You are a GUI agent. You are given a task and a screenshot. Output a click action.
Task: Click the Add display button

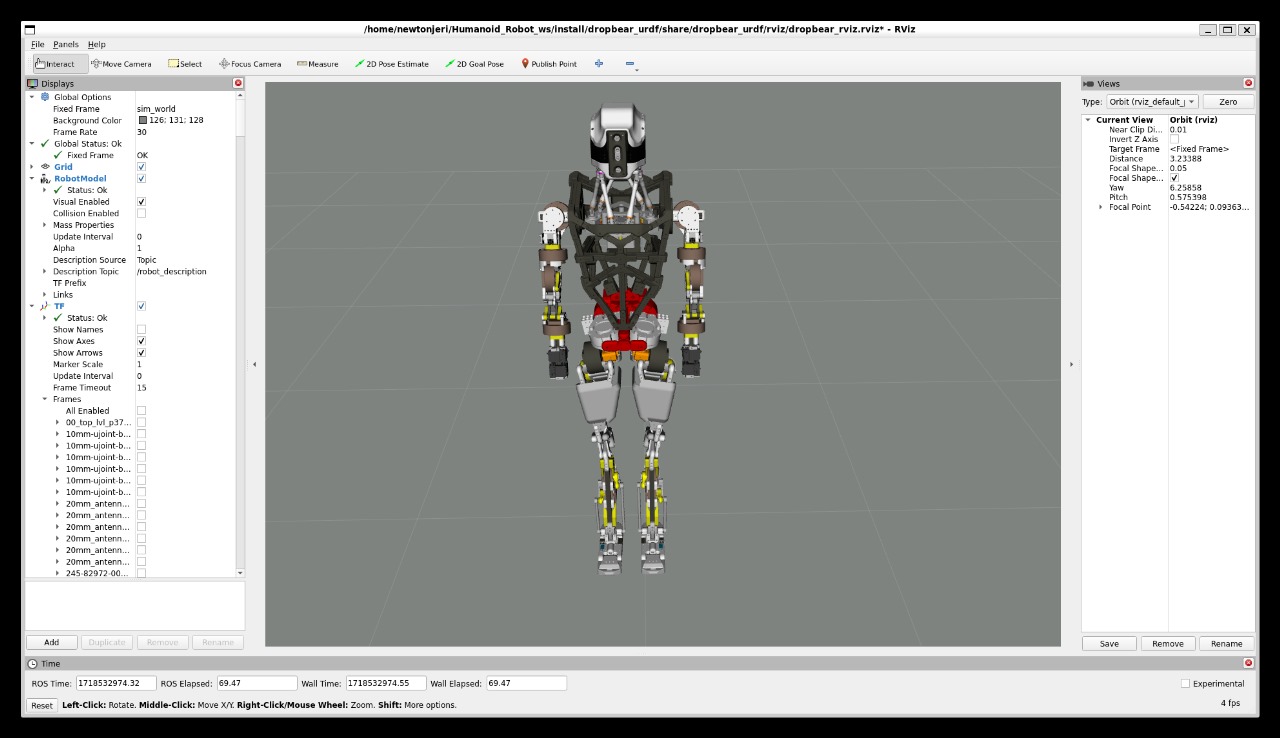(51, 643)
